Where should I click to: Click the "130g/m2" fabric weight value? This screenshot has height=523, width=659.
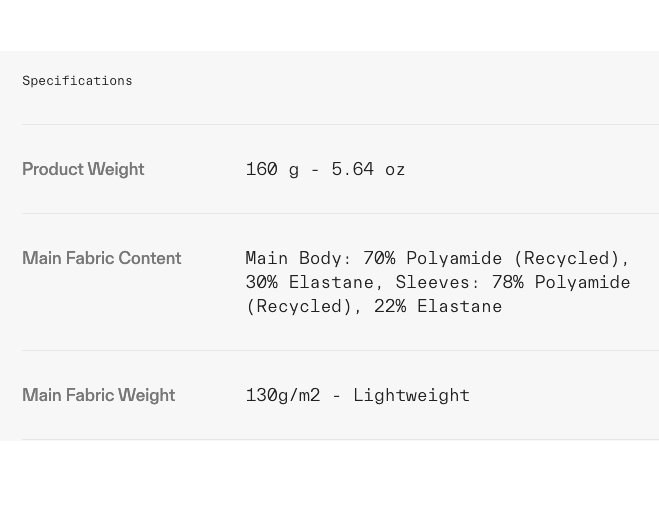283,395
